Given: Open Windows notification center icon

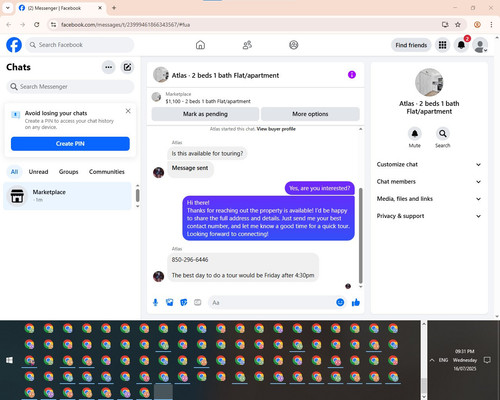Looking at the screenshot, I should coord(487,360).
